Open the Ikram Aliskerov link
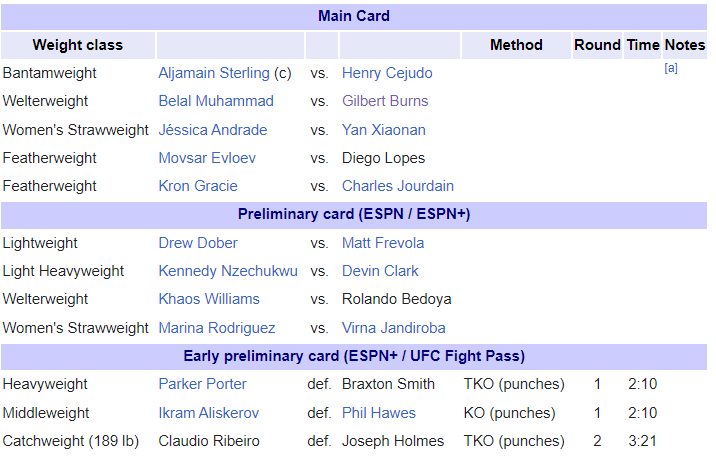The height and width of the screenshot is (465, 716). click(x=209, y=413)
